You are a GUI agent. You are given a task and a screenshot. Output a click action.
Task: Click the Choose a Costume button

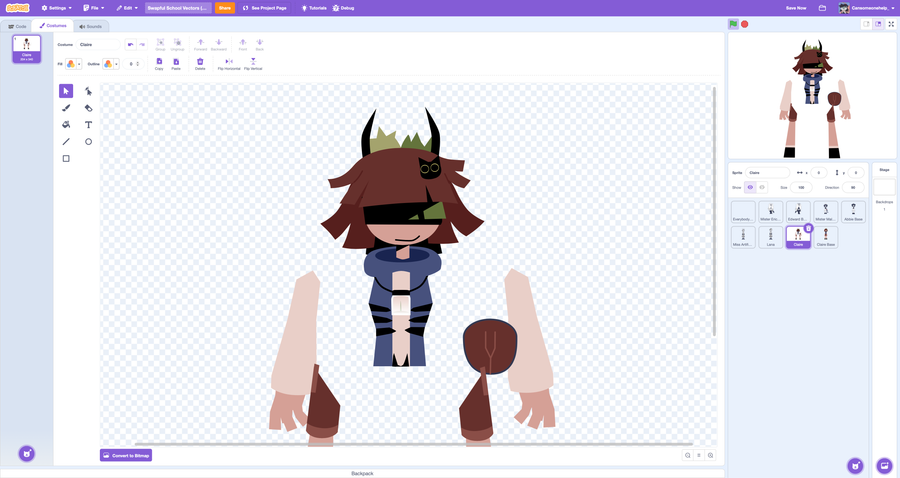click(x=26, y=453)
